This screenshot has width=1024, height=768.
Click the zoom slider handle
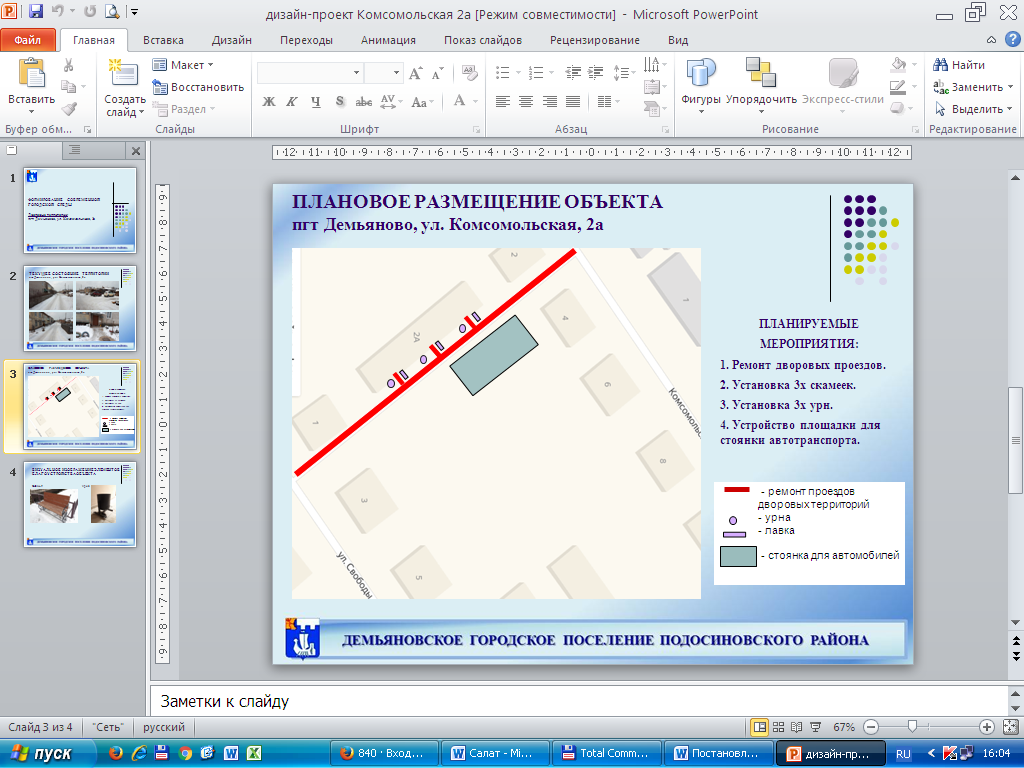912,726
